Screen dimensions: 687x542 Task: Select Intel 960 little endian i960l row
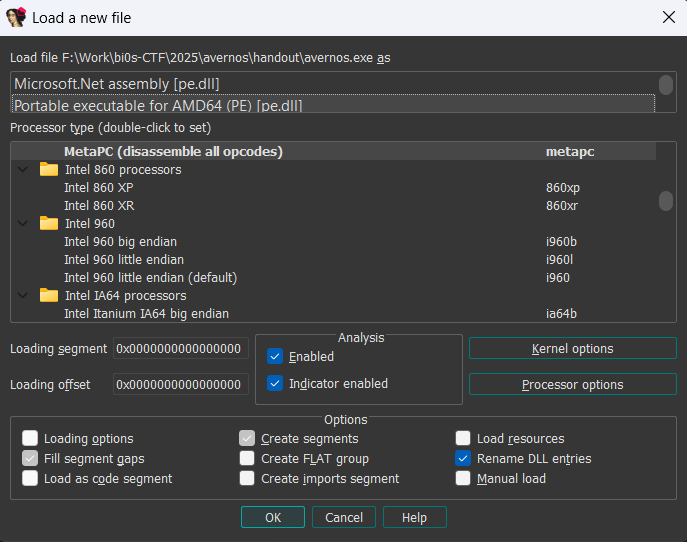333,259
